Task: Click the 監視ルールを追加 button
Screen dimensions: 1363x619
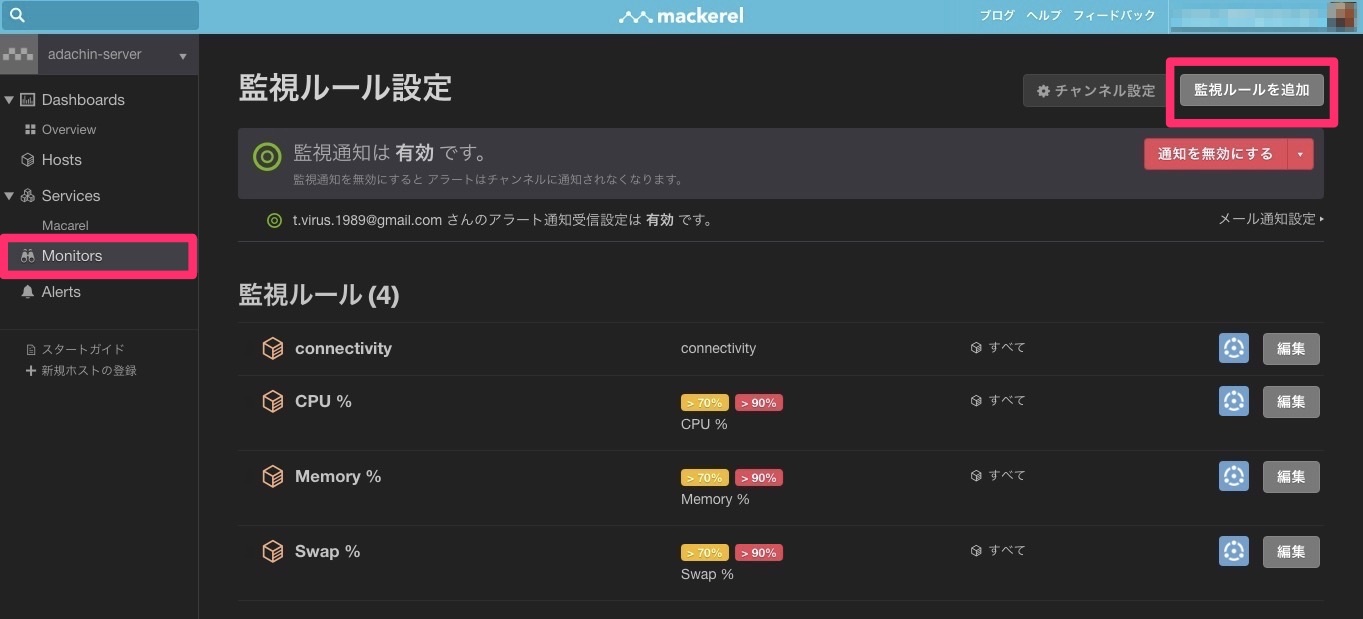Action: (1251, 90)
